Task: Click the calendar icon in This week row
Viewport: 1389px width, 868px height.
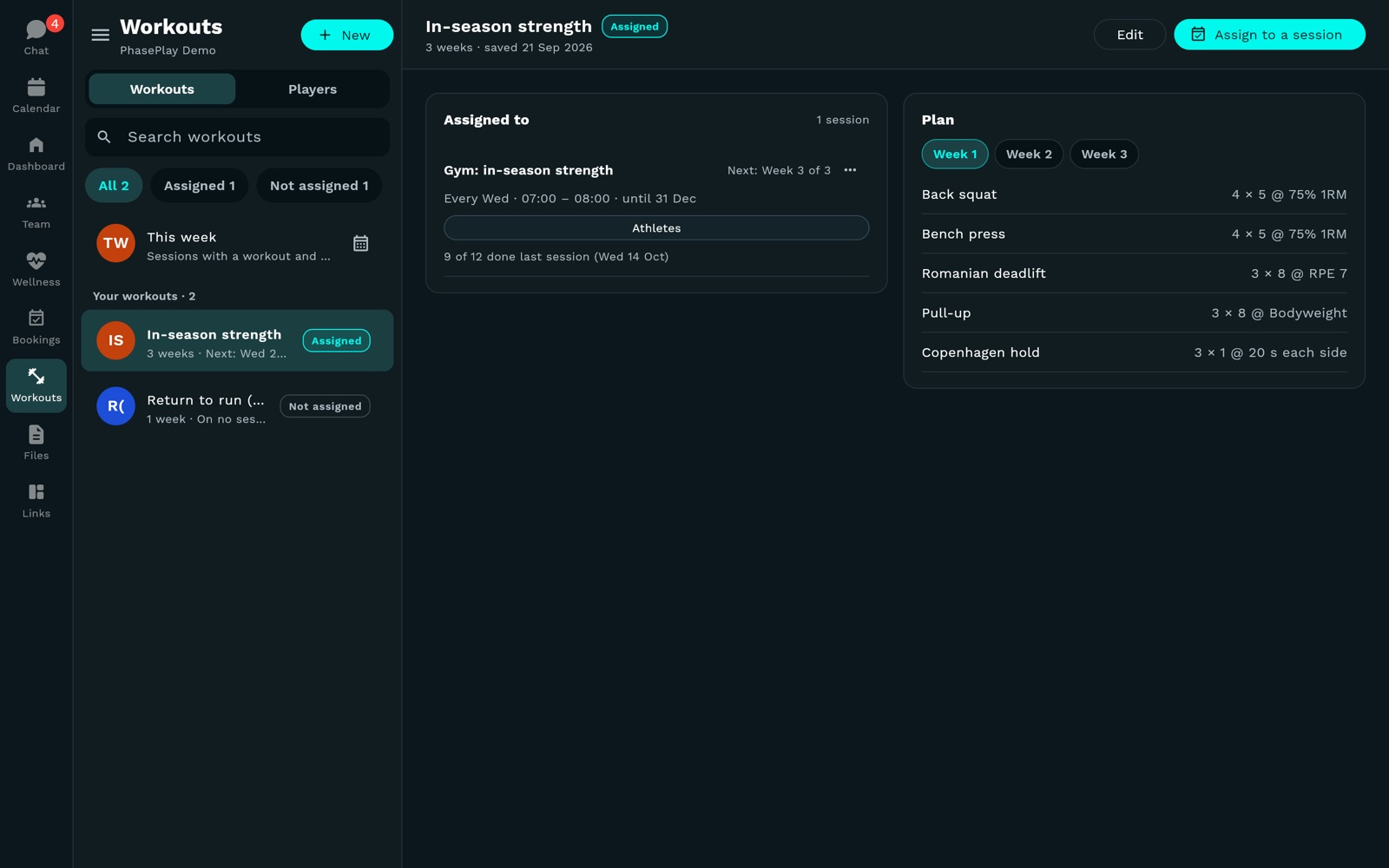Action: pyautogui.click(x=361, y=244)
